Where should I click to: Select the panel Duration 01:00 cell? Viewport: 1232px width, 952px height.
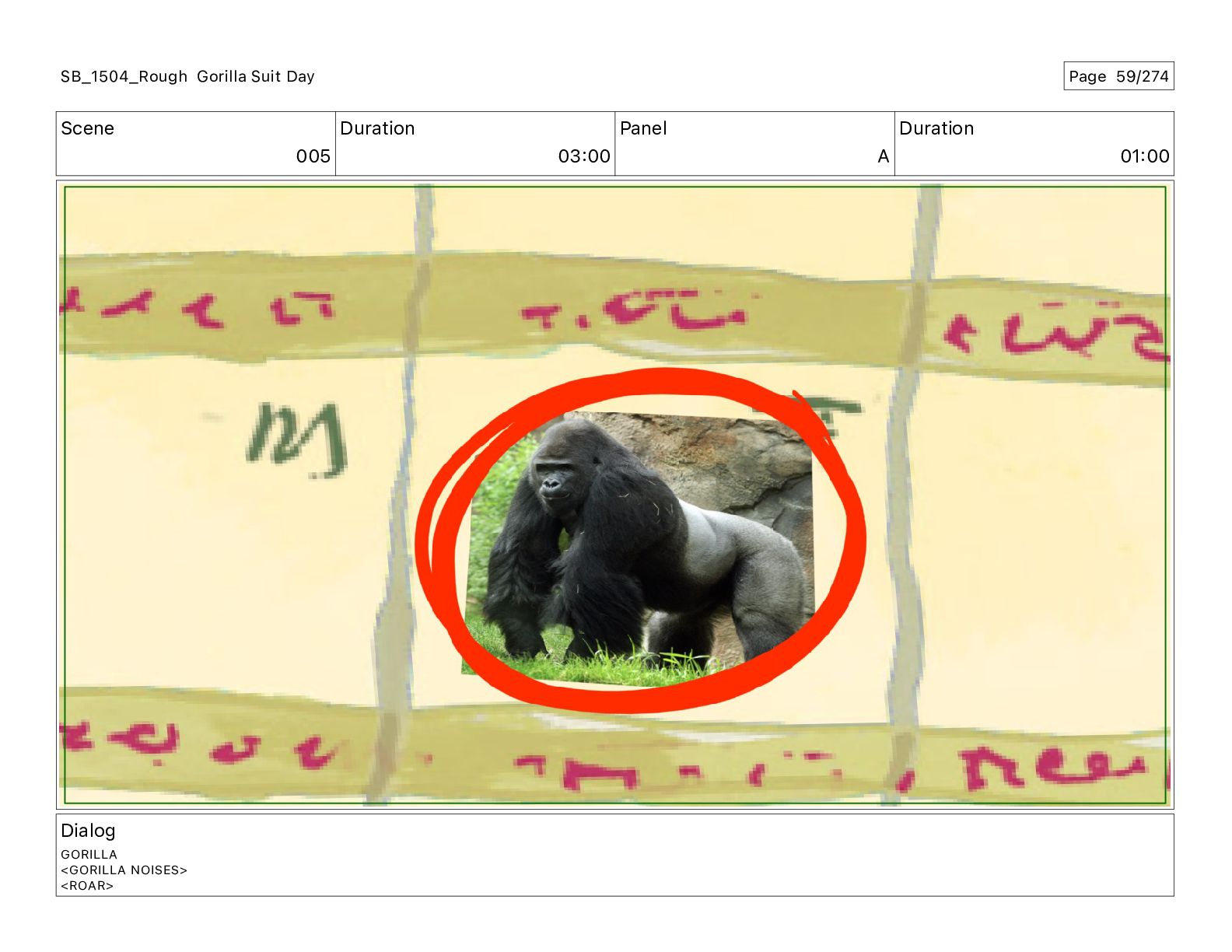coord(1034,143)
